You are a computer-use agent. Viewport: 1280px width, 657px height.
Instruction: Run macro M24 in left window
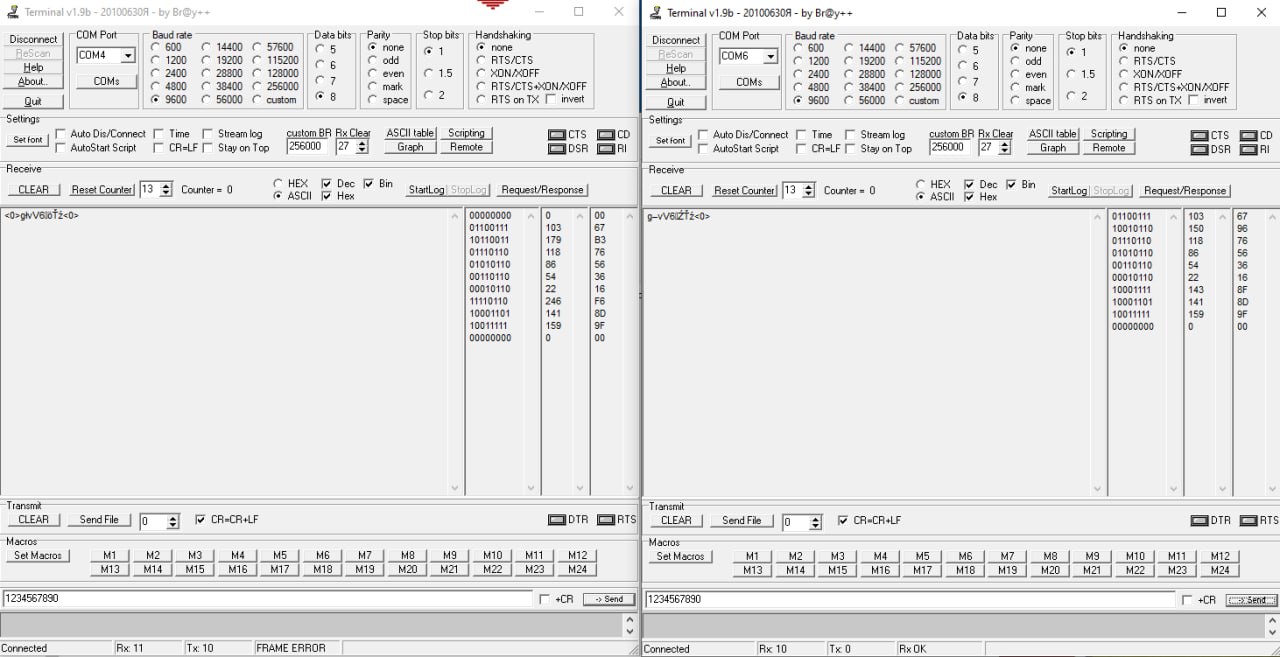[x=577, y=569]
